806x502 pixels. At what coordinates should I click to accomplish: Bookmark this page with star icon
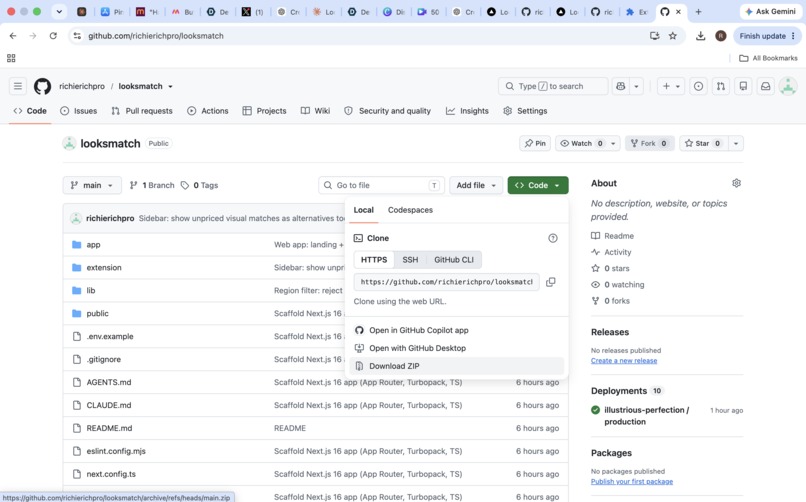tap(672, 36)
